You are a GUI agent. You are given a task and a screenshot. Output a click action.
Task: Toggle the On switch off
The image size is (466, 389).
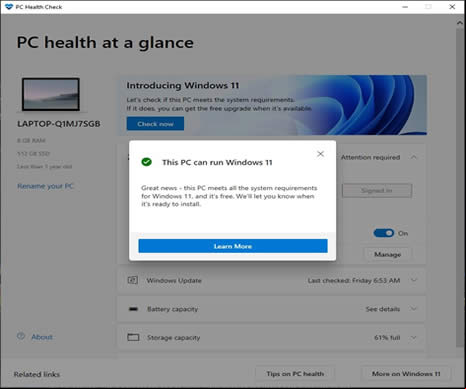point(384,233)
